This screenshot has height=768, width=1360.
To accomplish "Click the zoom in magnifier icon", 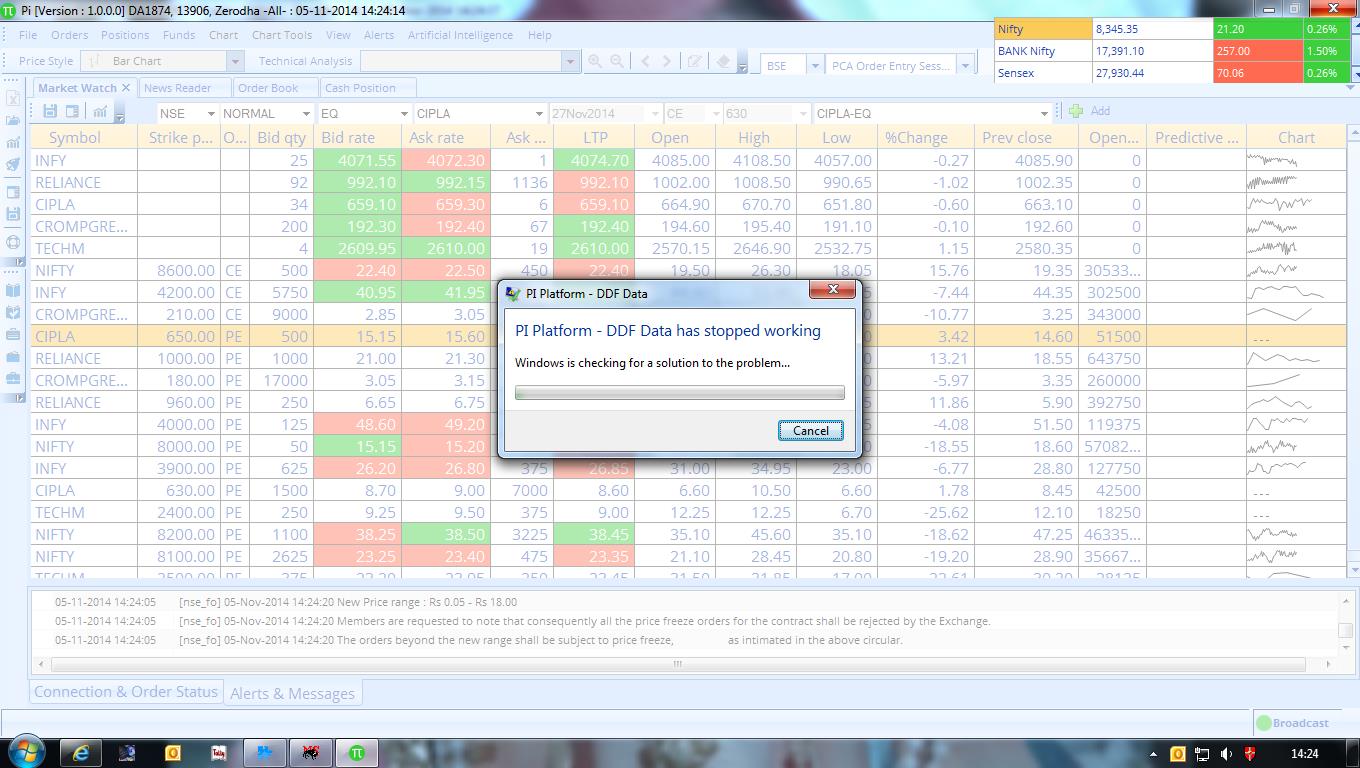I will 595,61.
